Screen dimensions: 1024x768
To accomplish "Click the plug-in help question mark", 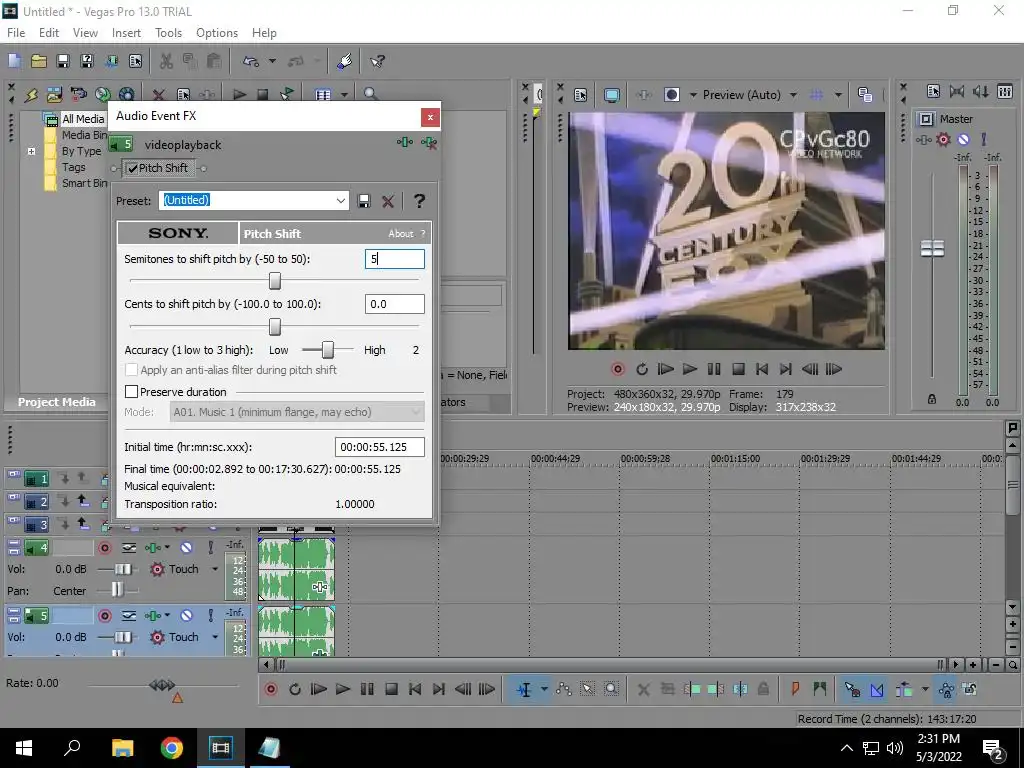I will coord(419,200).
